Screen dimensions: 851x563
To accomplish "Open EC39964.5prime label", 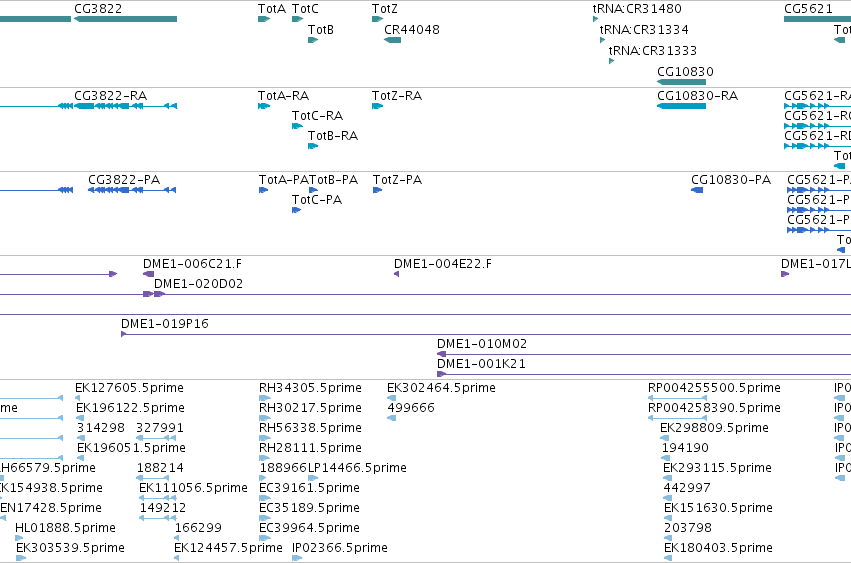I will (309, 528).
